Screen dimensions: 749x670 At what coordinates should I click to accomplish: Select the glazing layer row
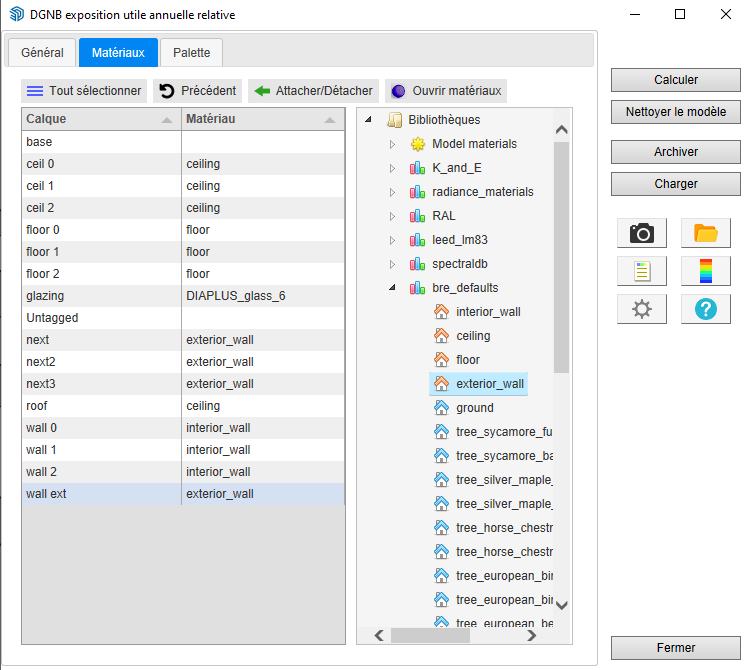(183, 296)
